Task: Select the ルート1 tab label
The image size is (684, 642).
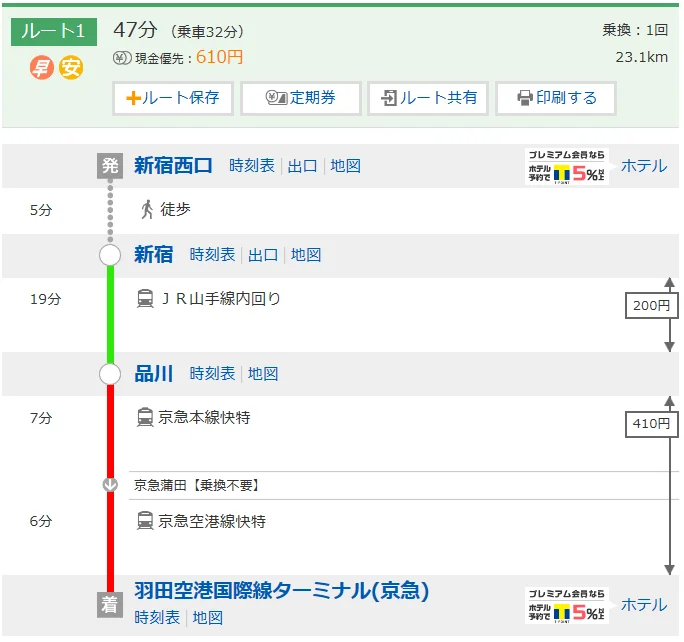Action: [x=54, y=31]
